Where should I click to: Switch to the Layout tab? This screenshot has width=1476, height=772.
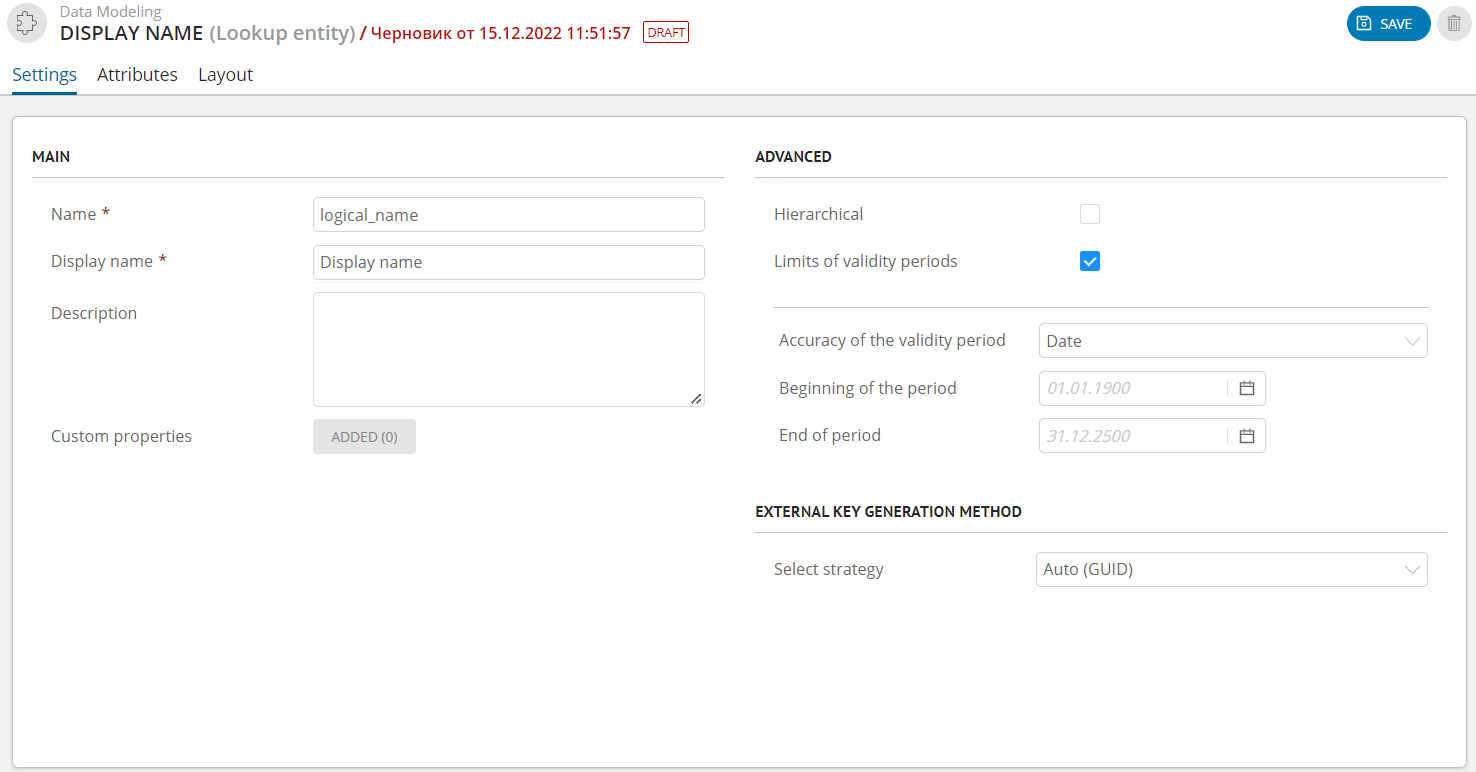(x=225, y=75)
